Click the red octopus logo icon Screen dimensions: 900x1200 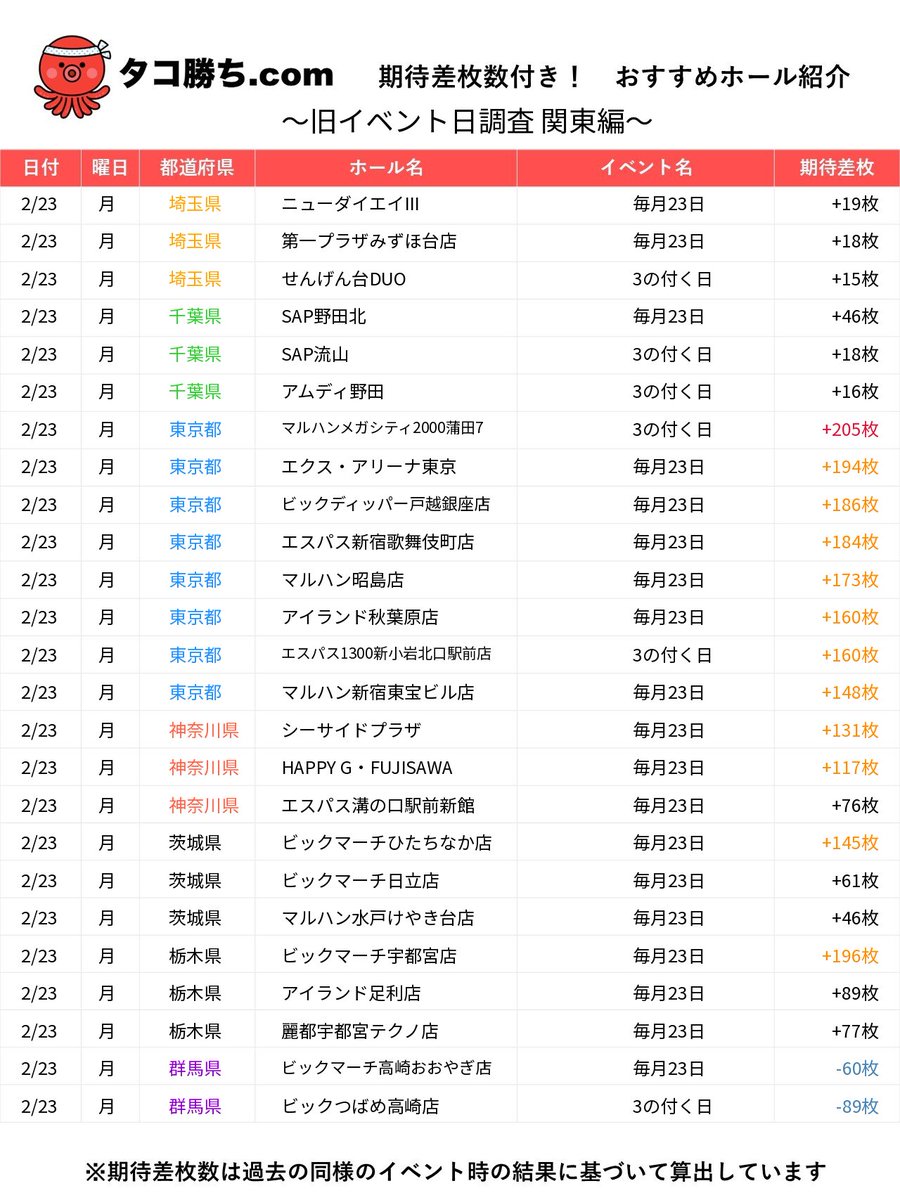point(72,78)
